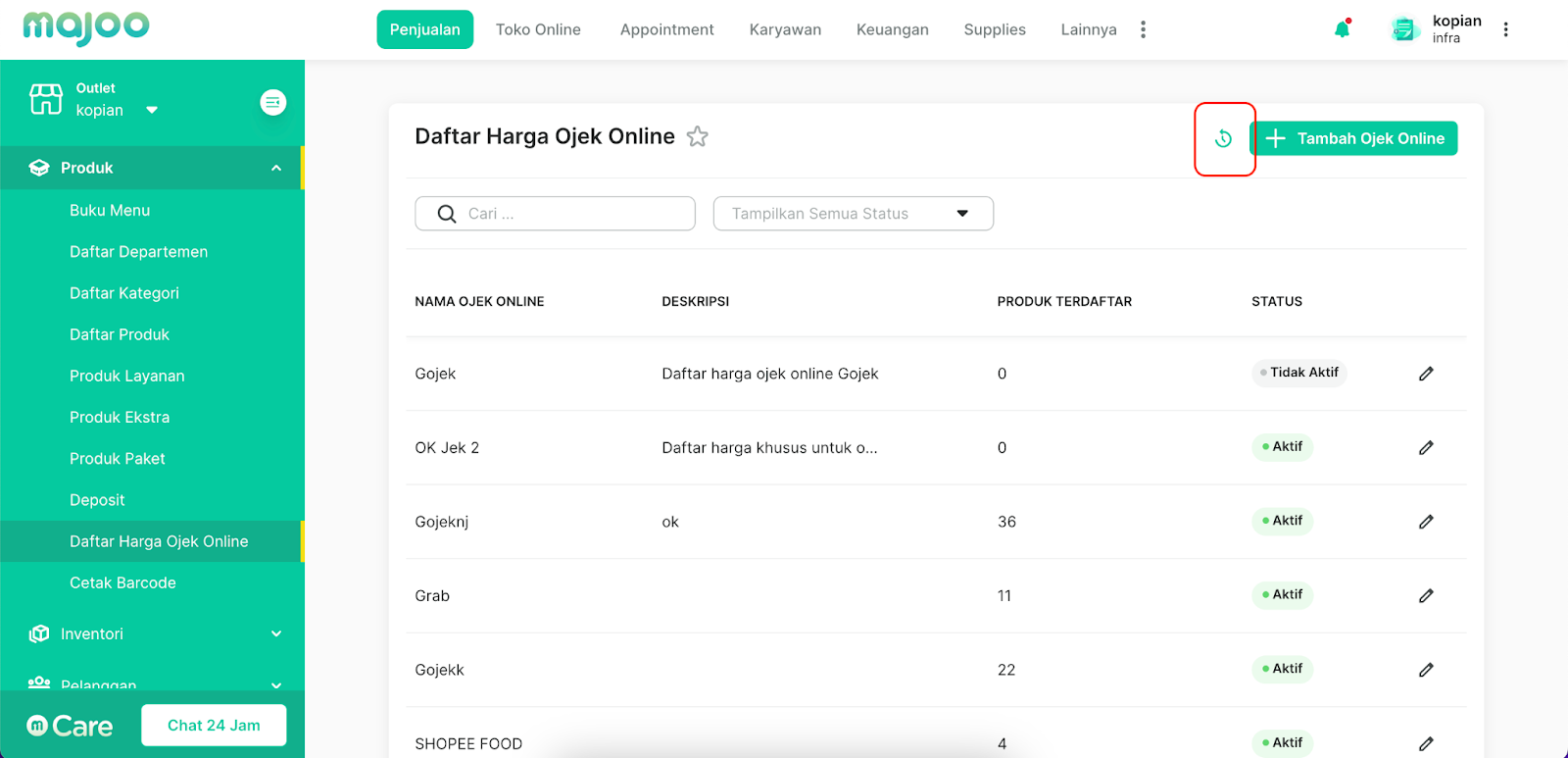Start Chat 24 Jam support

coord(214,726)
